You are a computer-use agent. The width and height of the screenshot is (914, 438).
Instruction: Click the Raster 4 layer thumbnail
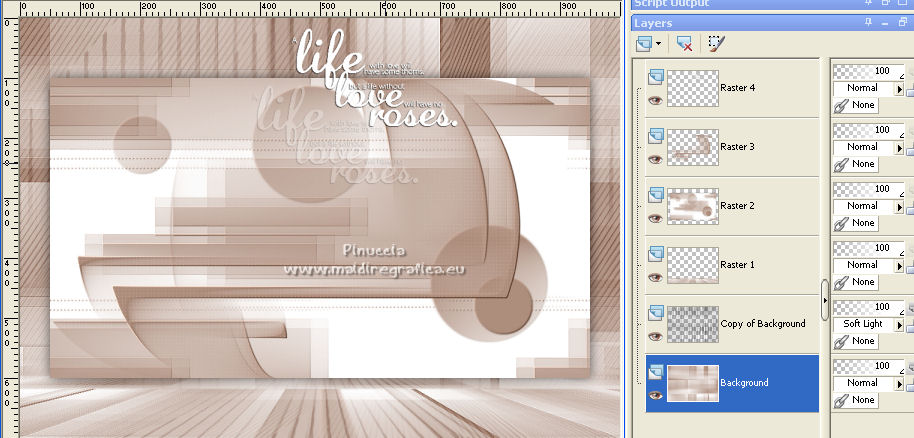[692, 88]
